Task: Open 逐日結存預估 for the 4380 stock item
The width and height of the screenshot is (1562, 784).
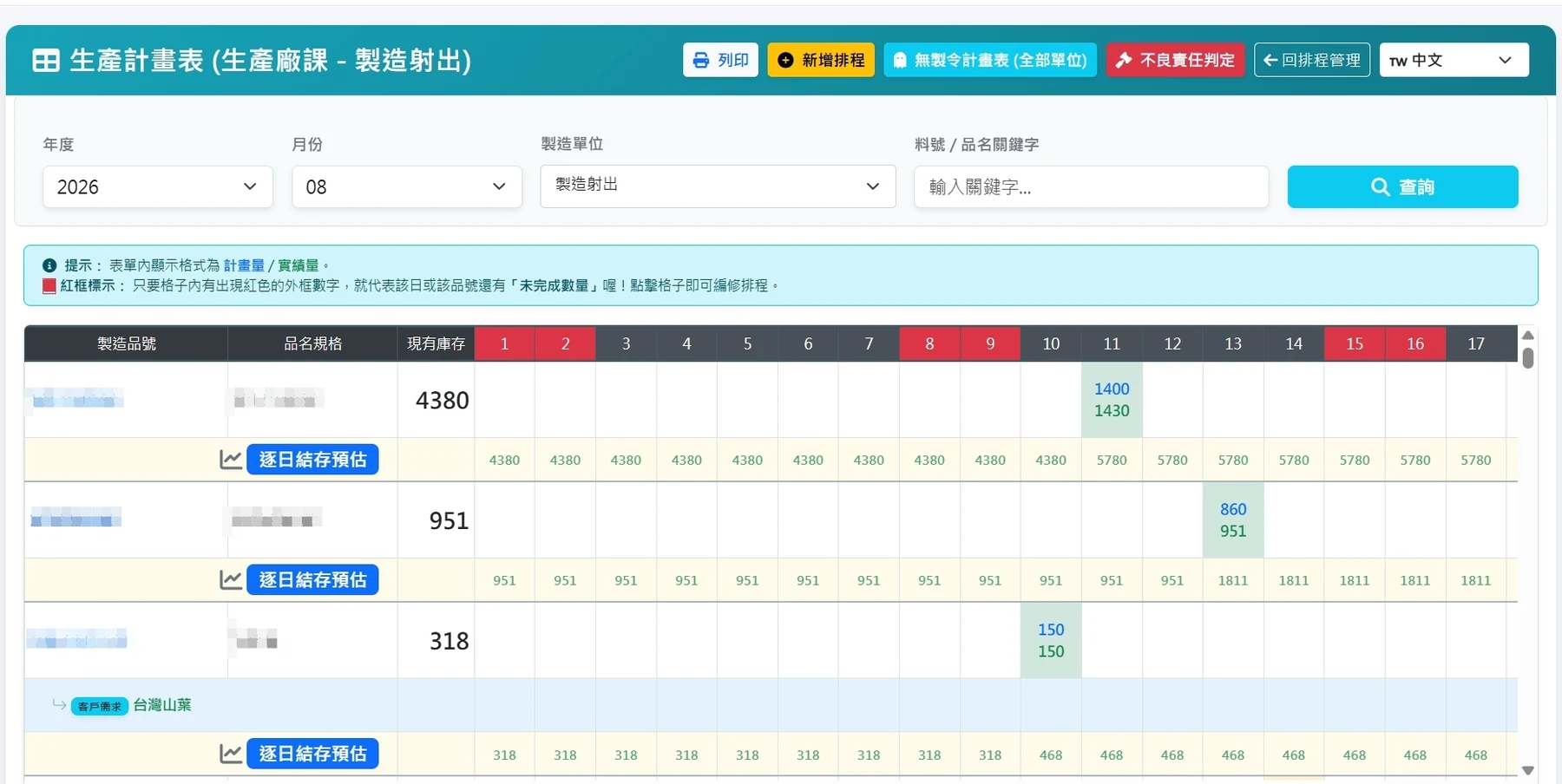Action: (312, 460)
